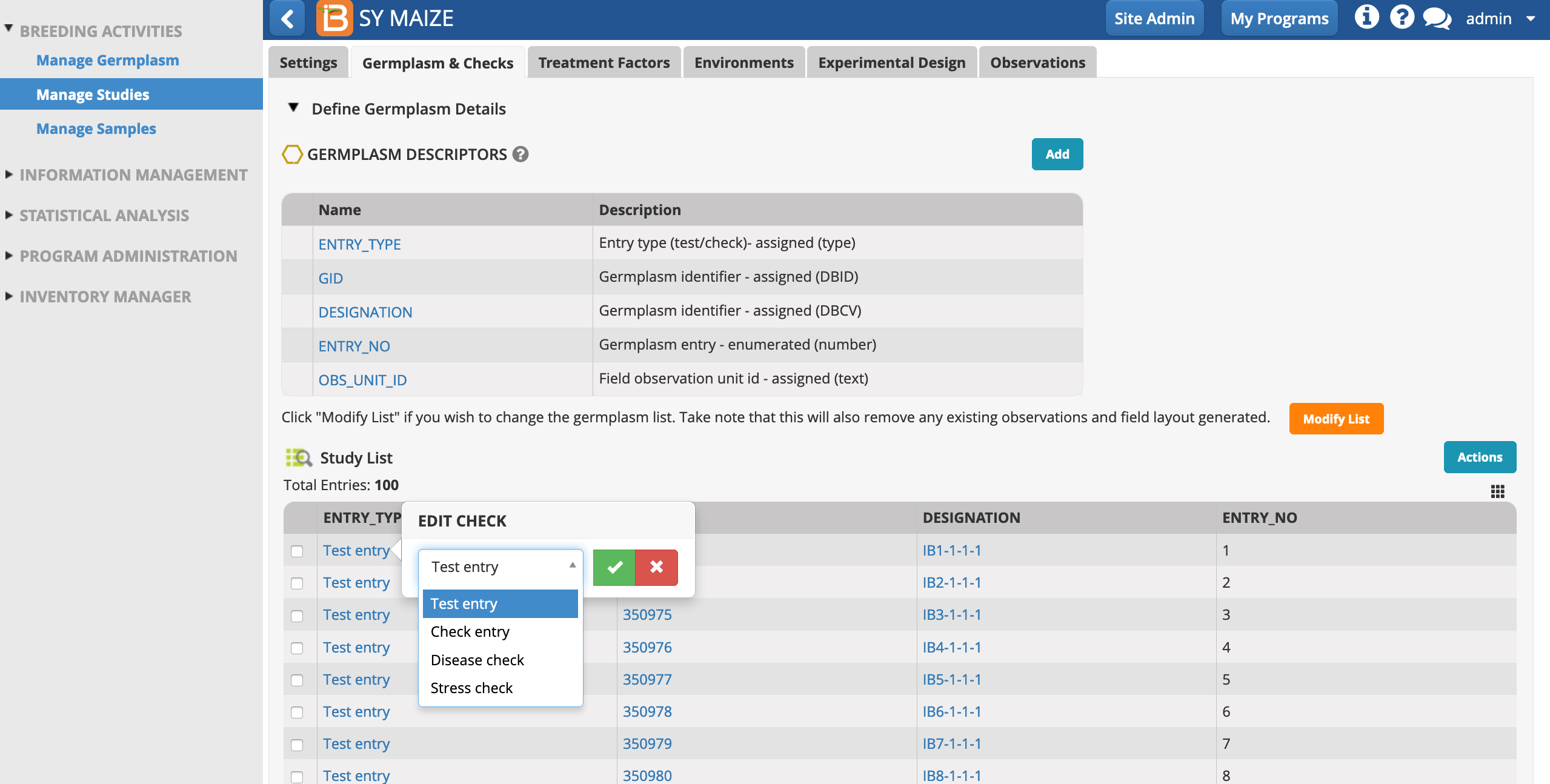Check the checkbox for entry IB2-1-1-1
This screenshot has width=1550, height=784.
[x=297, y=583]
